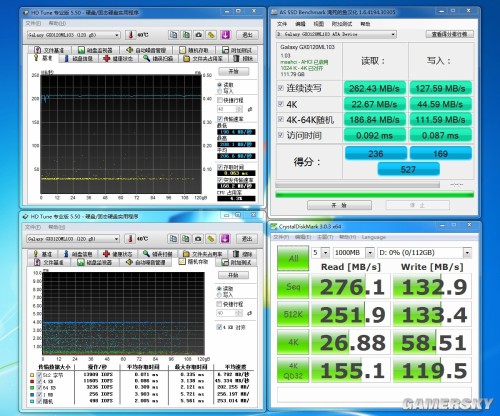Expand the Galaxy drive dropdown in top HD Tune

pos(73,35)
